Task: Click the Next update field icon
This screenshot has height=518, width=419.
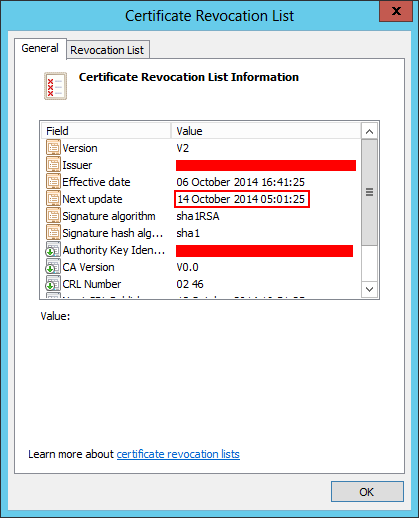Action: tap(53, 199)
